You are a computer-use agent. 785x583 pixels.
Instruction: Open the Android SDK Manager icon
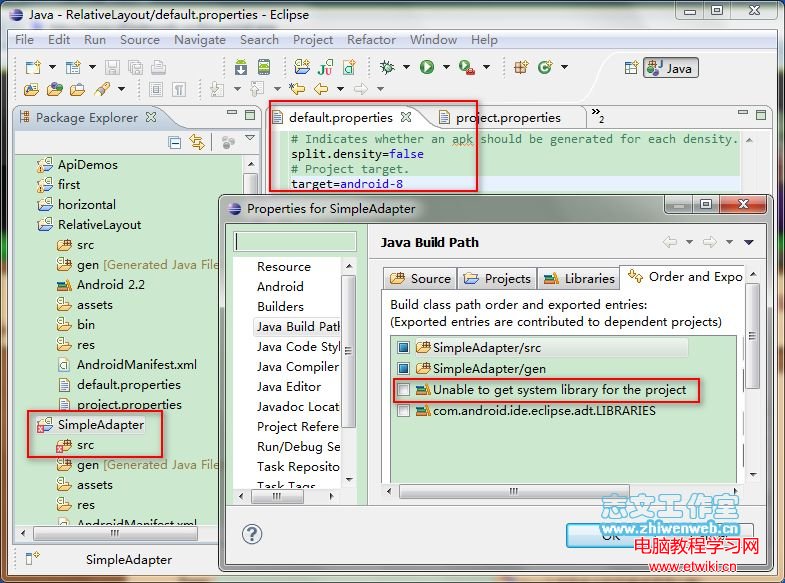(x=241, y=67)
